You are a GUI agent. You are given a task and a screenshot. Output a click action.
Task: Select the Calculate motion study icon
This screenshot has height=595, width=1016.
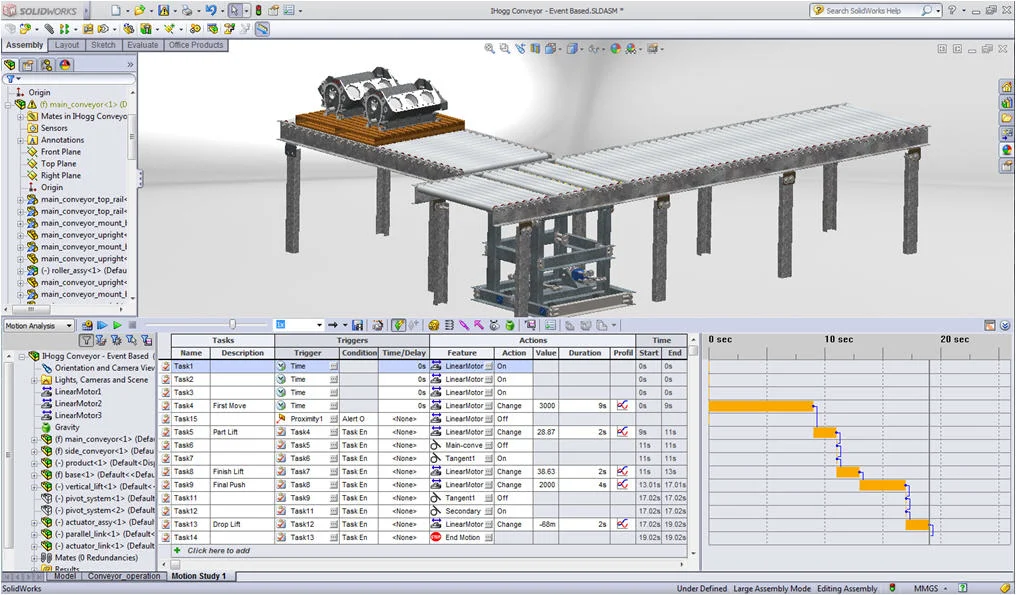coord(88,324)
